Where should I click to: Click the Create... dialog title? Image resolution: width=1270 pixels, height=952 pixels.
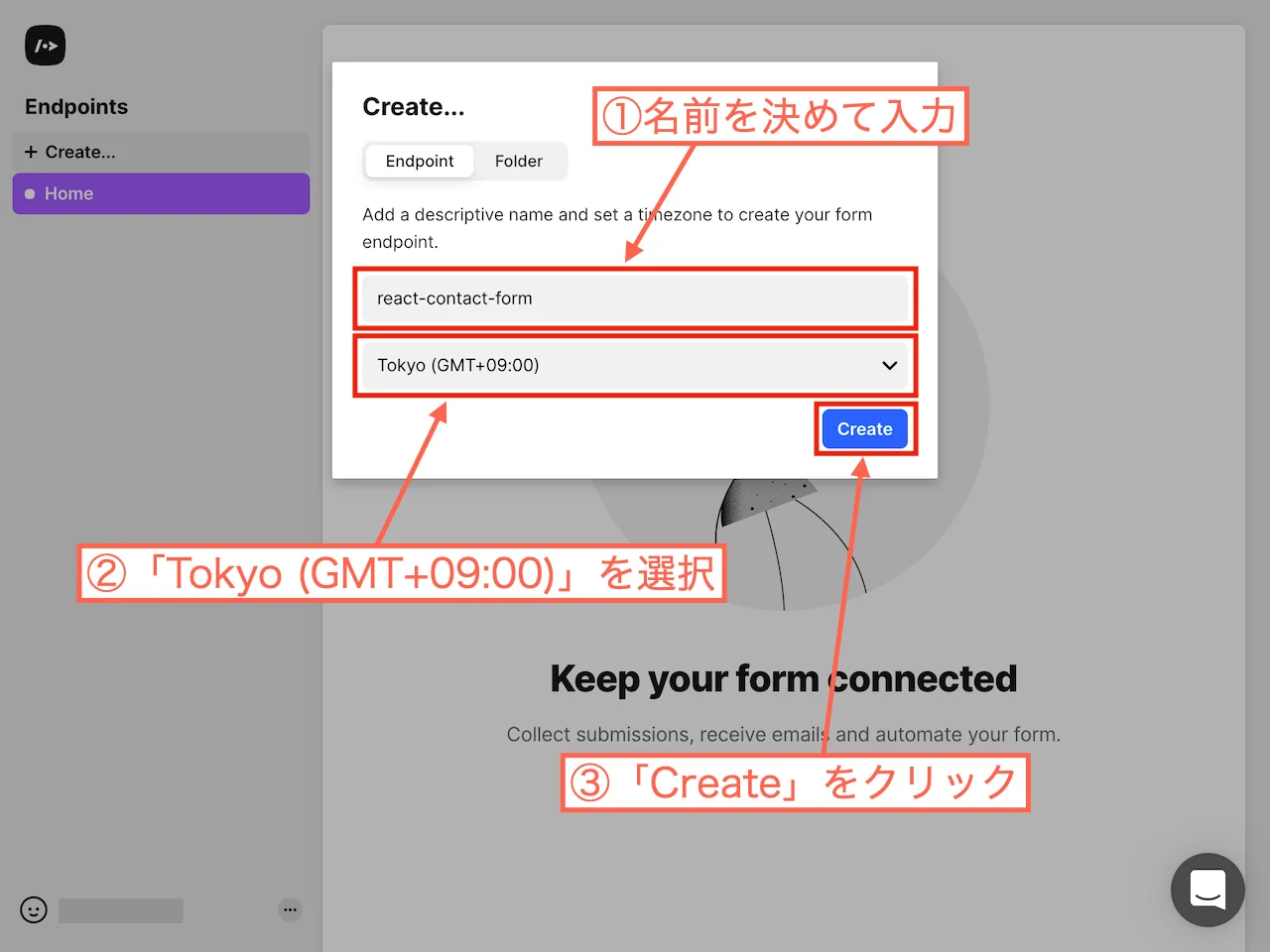click(x=413, y=106)
